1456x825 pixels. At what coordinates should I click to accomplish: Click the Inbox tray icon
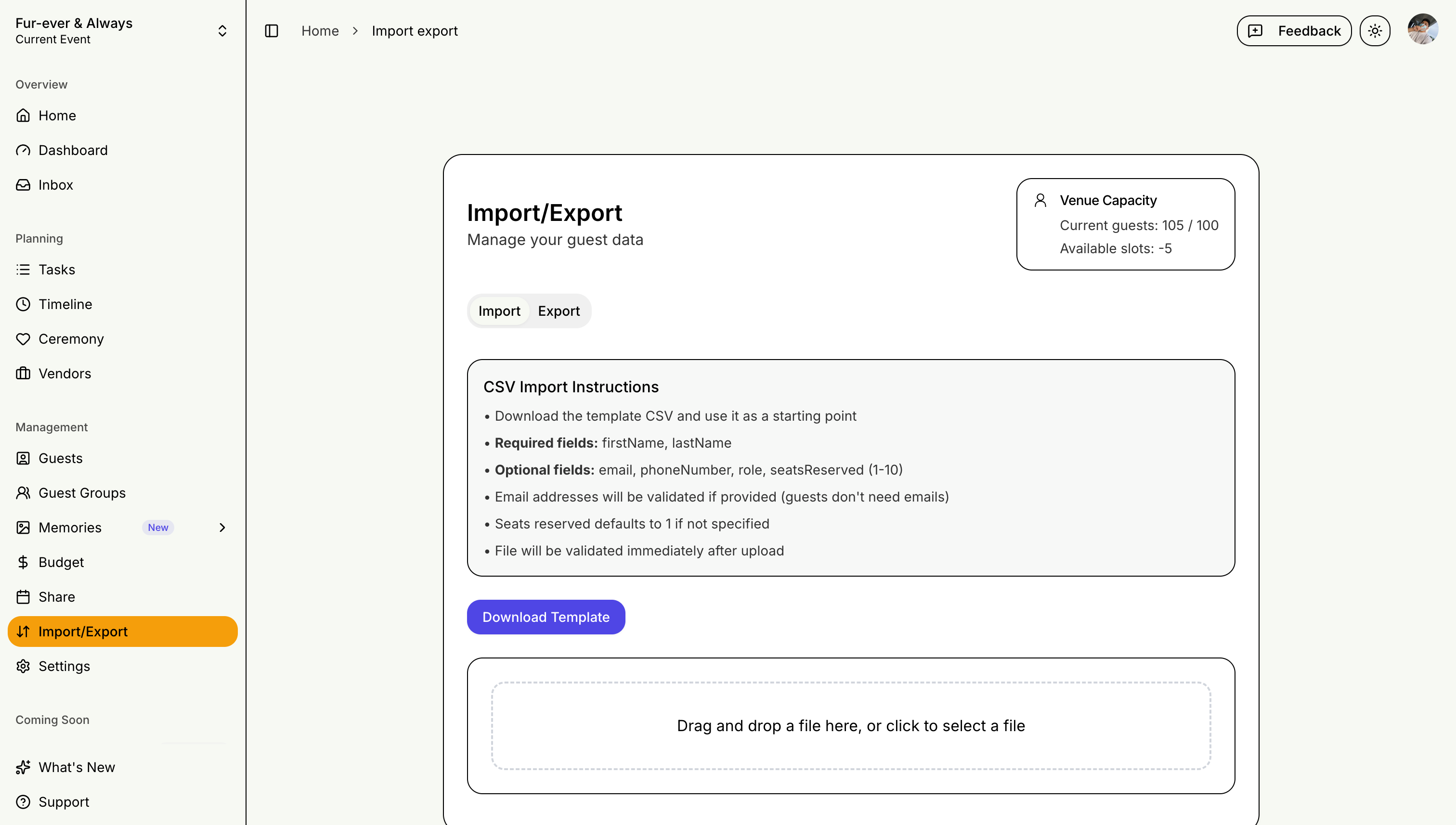(x=23, y=185)
